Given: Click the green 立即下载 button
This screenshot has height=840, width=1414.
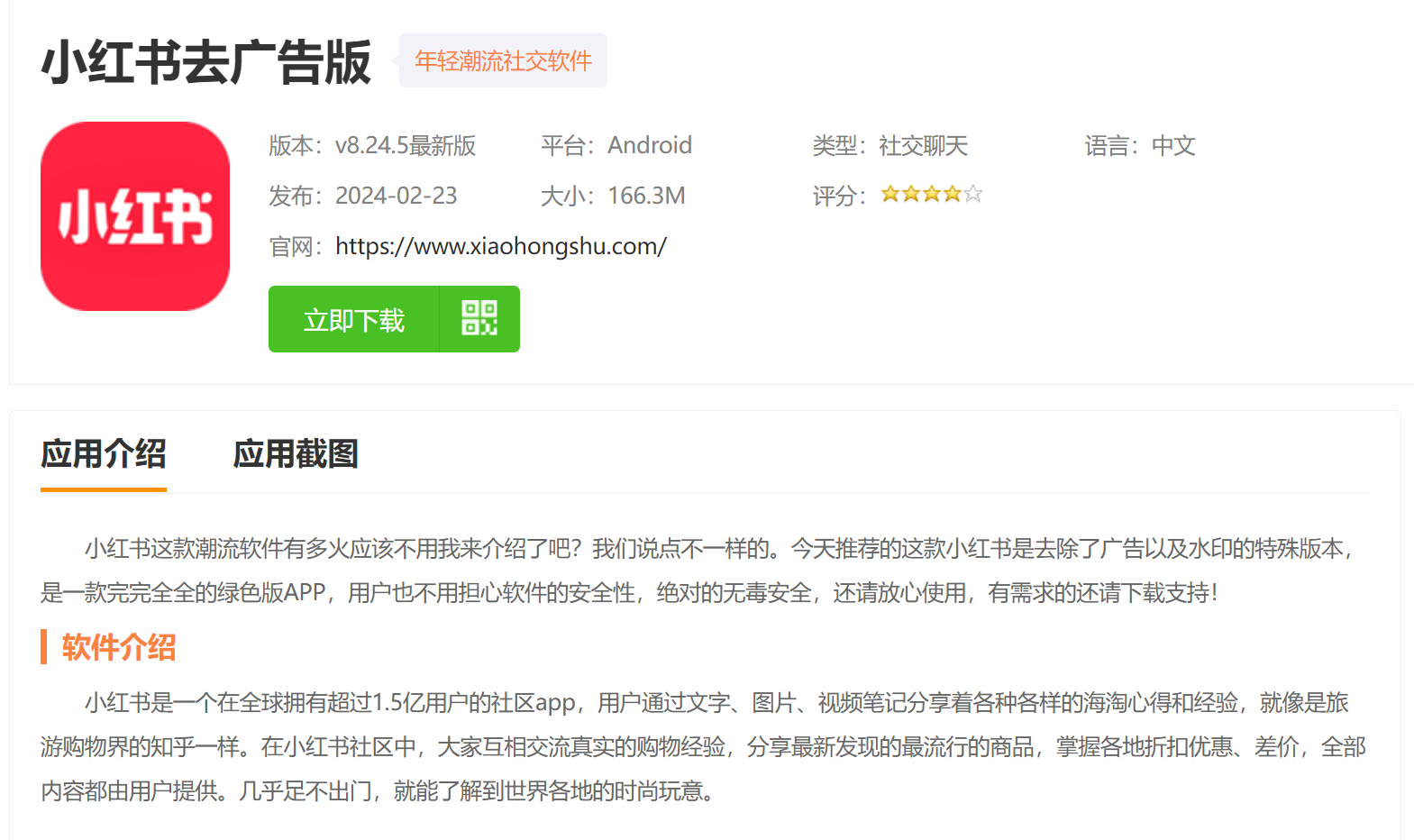Looking at the screenshot, I should pos(354,319).
